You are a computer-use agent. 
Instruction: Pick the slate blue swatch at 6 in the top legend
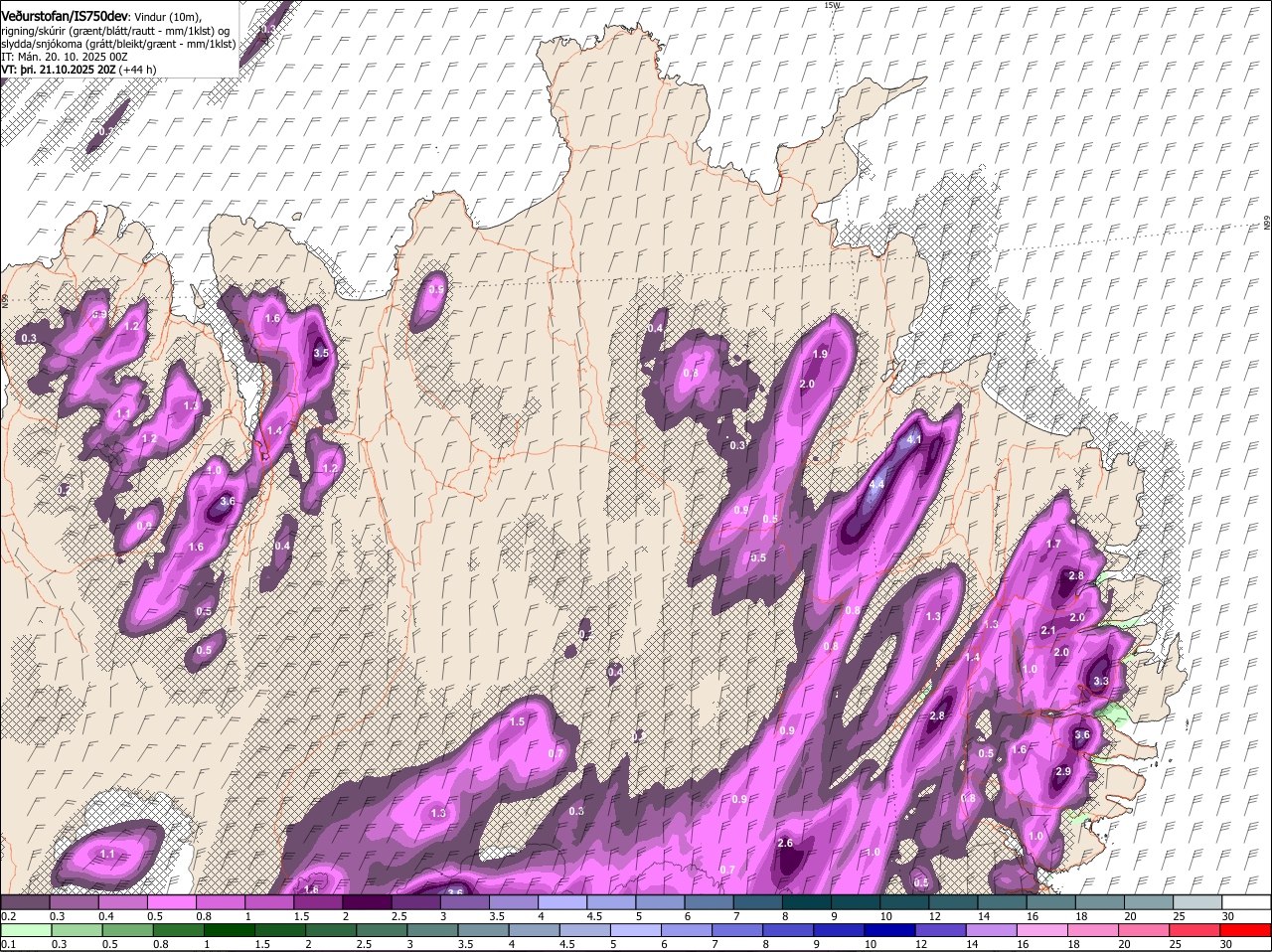pos(710,901)
